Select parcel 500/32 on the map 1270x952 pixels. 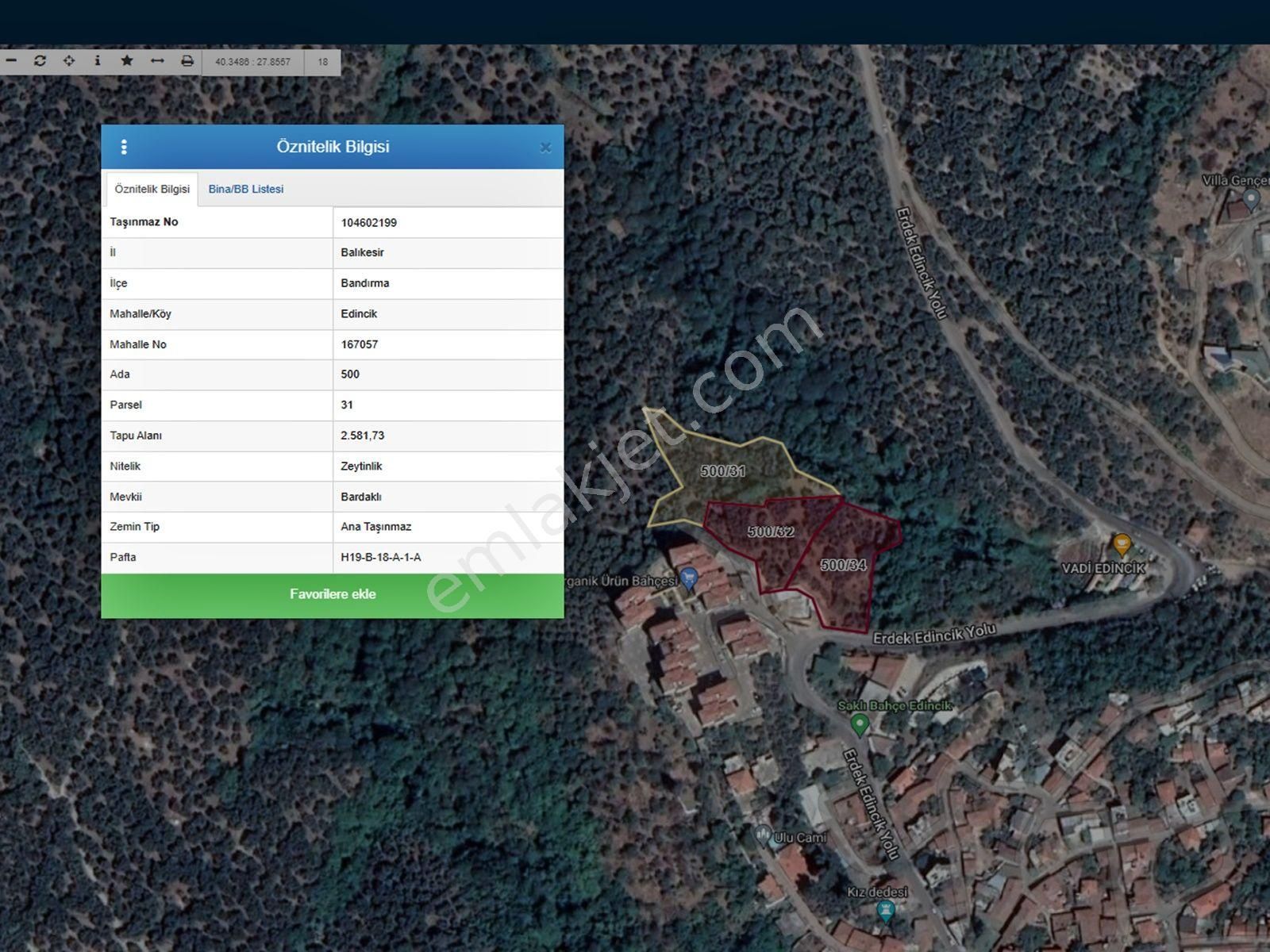click(x=771, y=532)
